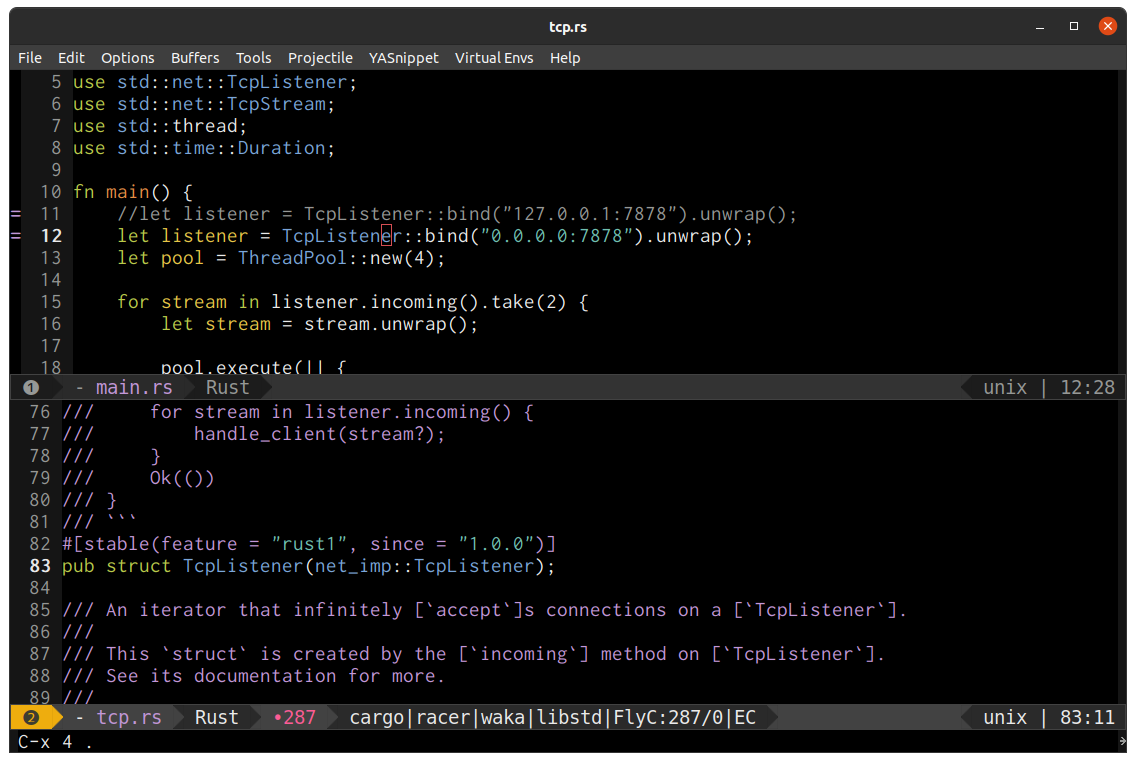
Task: Click line number 83 in the tcp.rs gutter
Action: [x=41, y=566]
